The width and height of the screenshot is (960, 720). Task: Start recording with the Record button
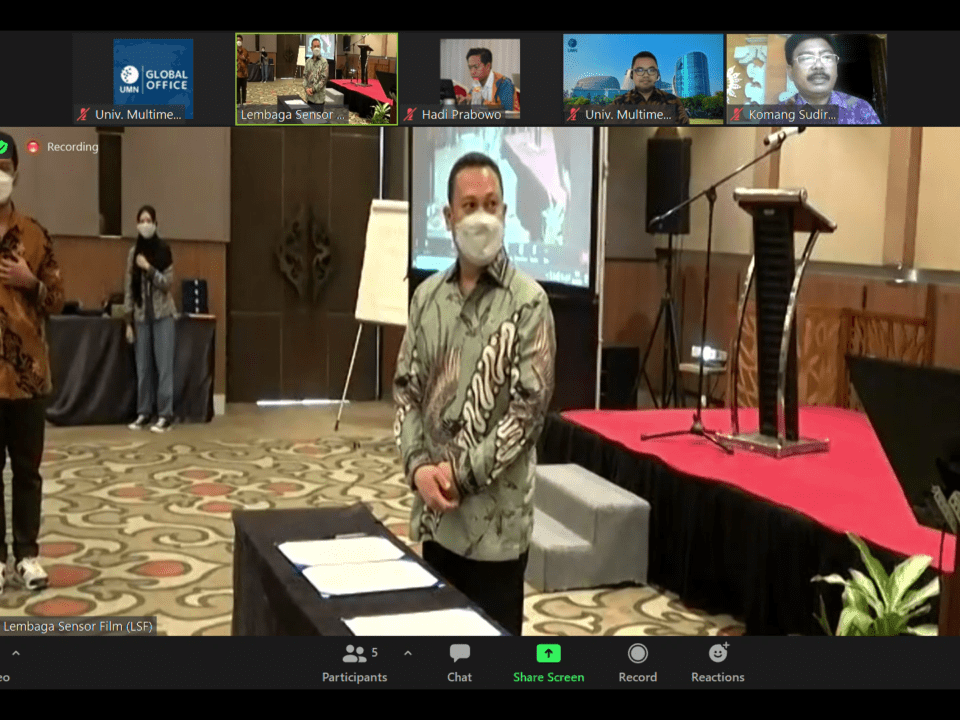[x=637, y=663]
